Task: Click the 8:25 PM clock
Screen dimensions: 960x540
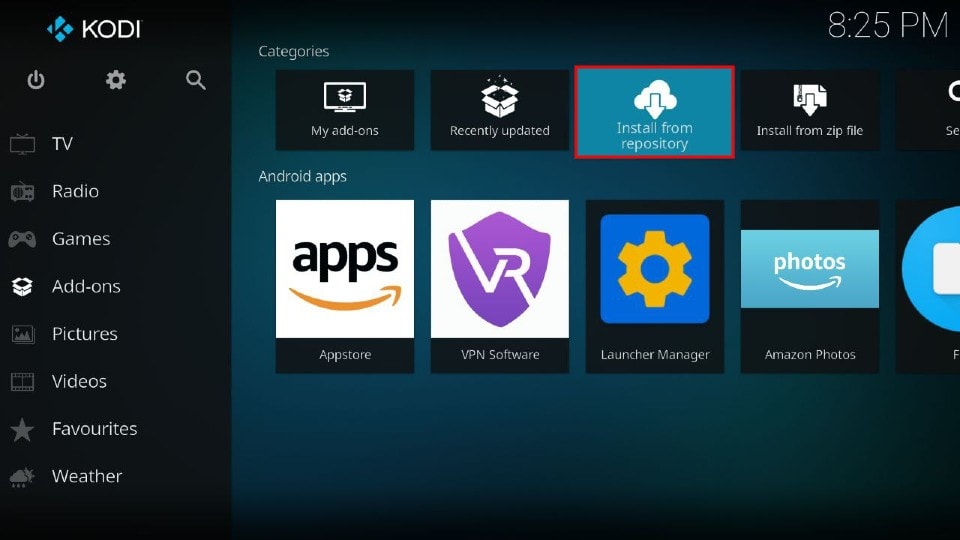Action: tap(887, 26)
